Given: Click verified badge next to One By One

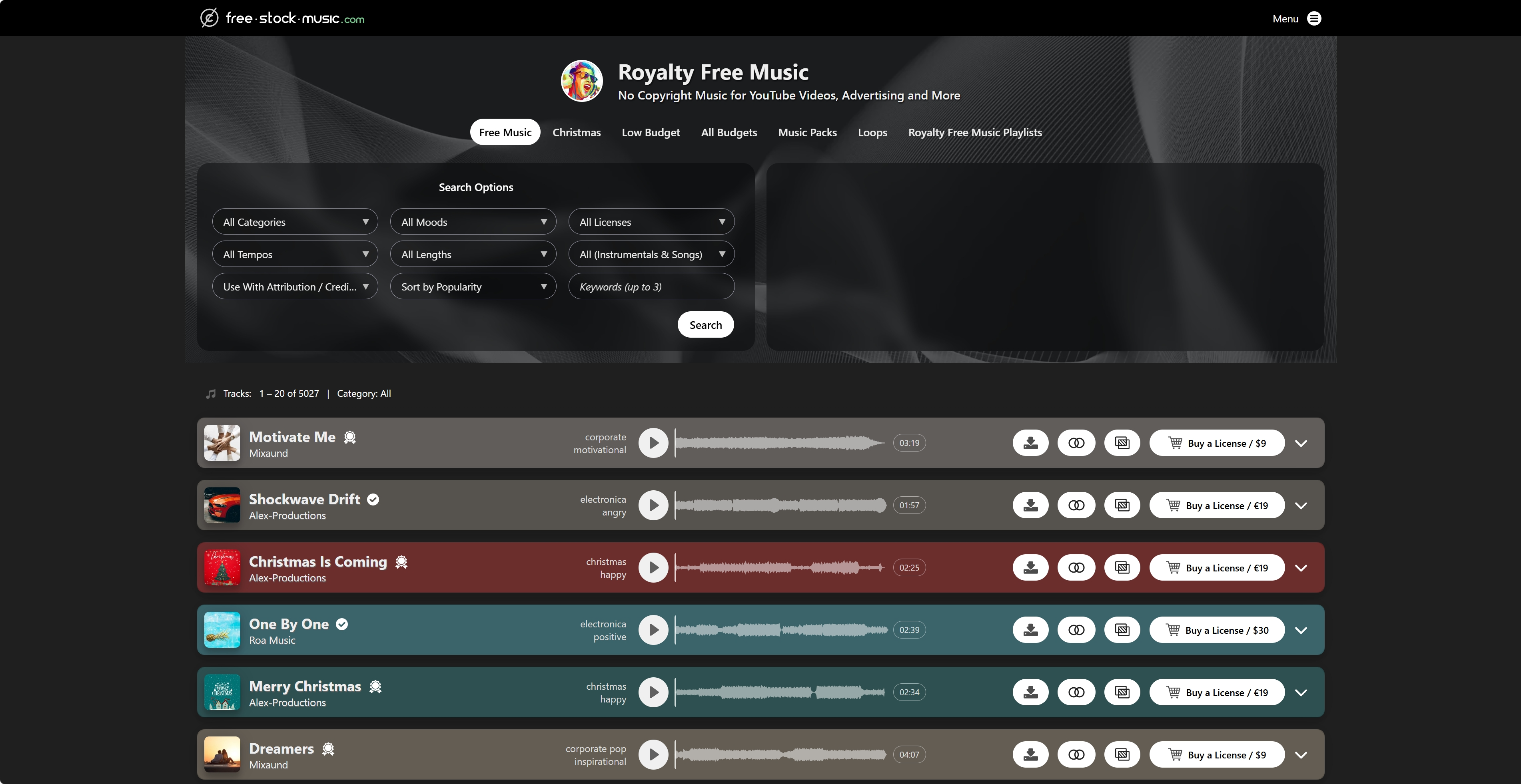Looking at the screenshot, I should 342,624.
